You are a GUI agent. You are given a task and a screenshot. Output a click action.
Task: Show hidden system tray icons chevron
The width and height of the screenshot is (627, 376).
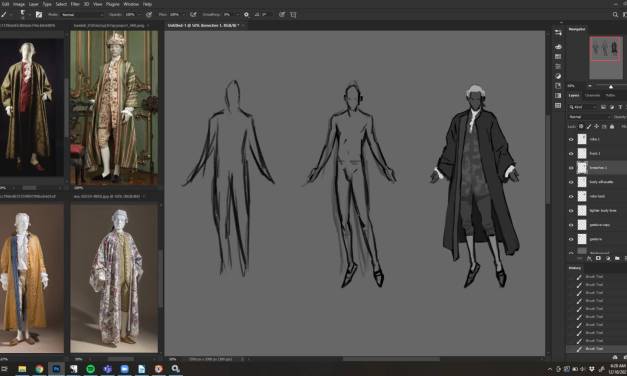pyautogui.click(x=550, y=369)
